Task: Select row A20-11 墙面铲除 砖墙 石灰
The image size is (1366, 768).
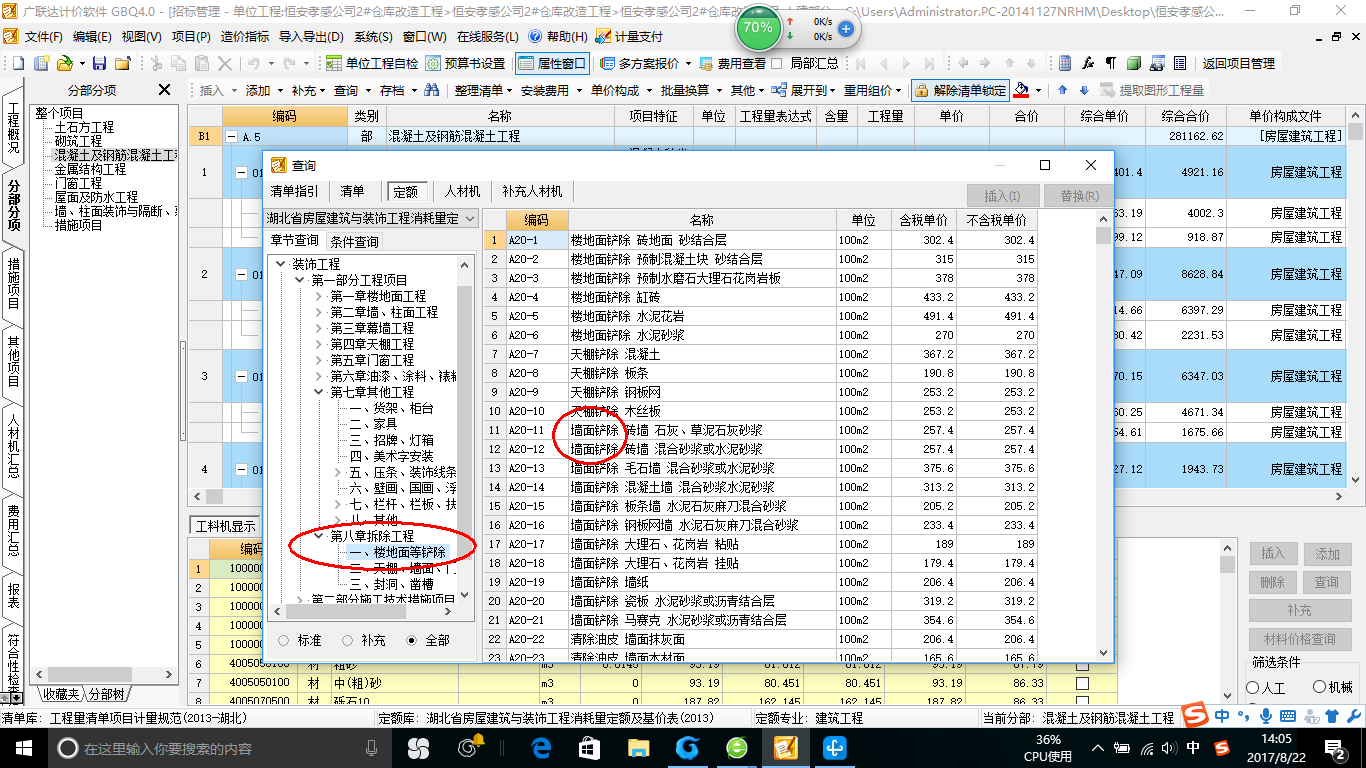Action: click(760, 430)
